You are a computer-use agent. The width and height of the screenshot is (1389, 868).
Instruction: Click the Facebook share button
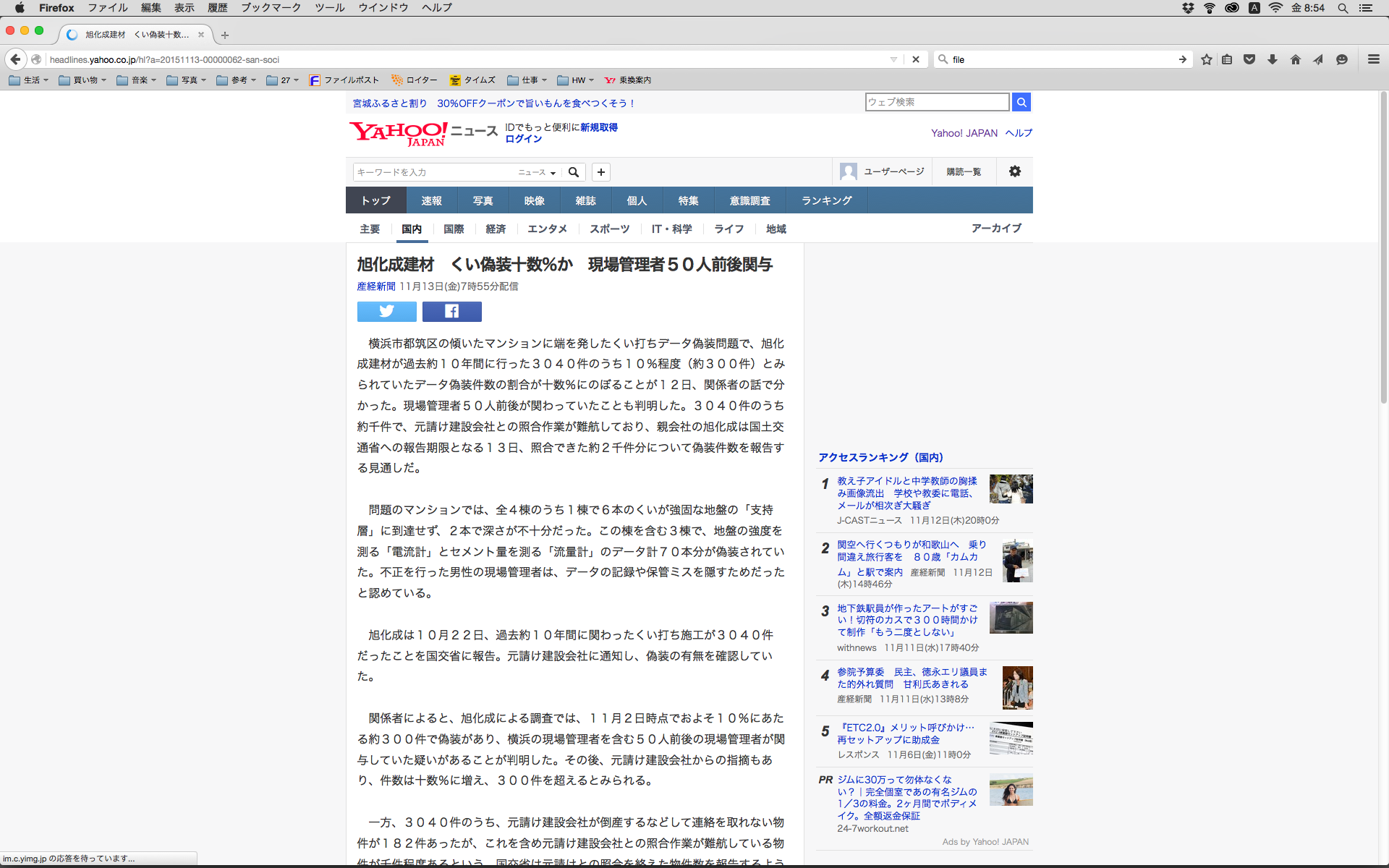[x=451, y=311]
